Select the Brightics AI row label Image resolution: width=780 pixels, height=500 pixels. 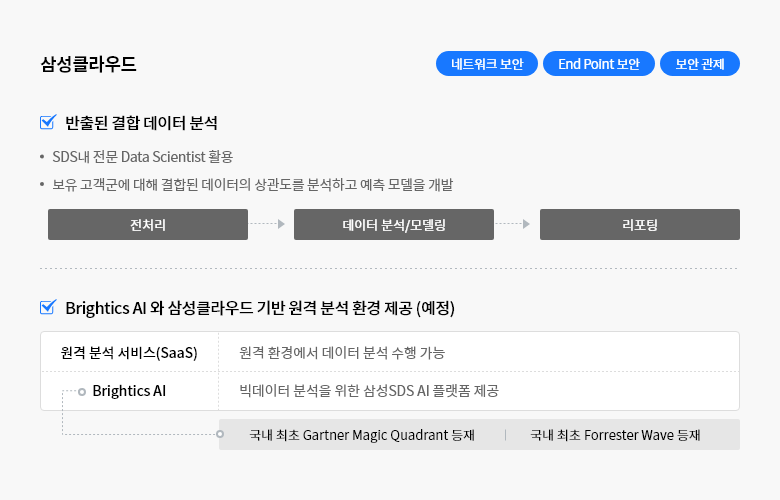point(129,391)
